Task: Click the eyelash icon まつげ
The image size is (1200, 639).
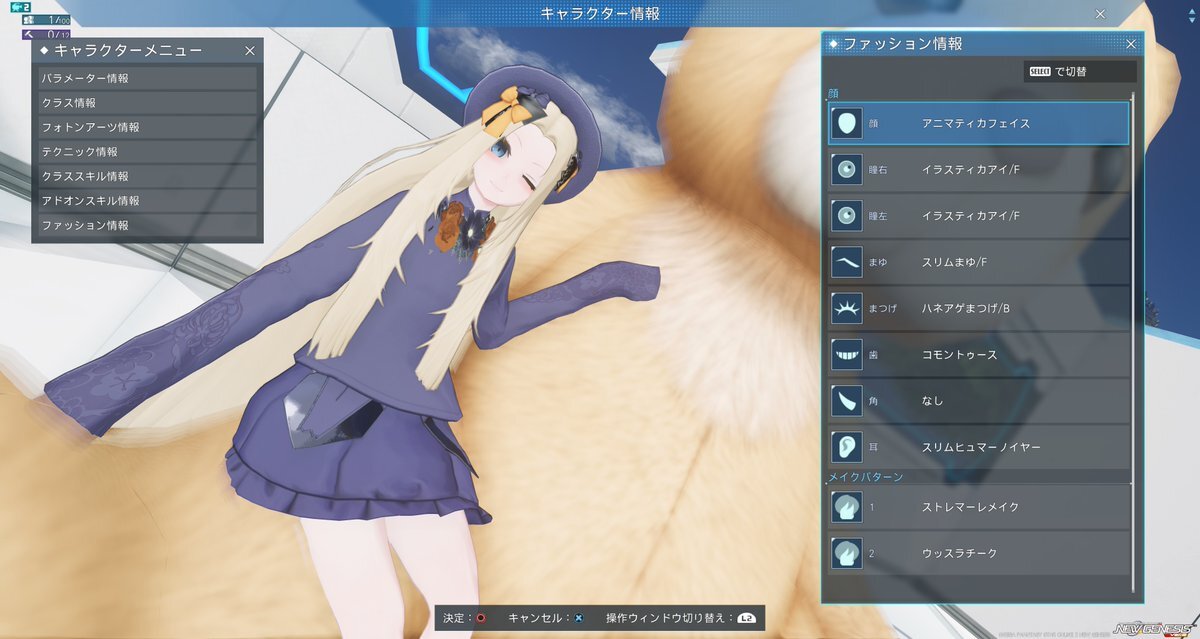Action: [x=847, y=308]
